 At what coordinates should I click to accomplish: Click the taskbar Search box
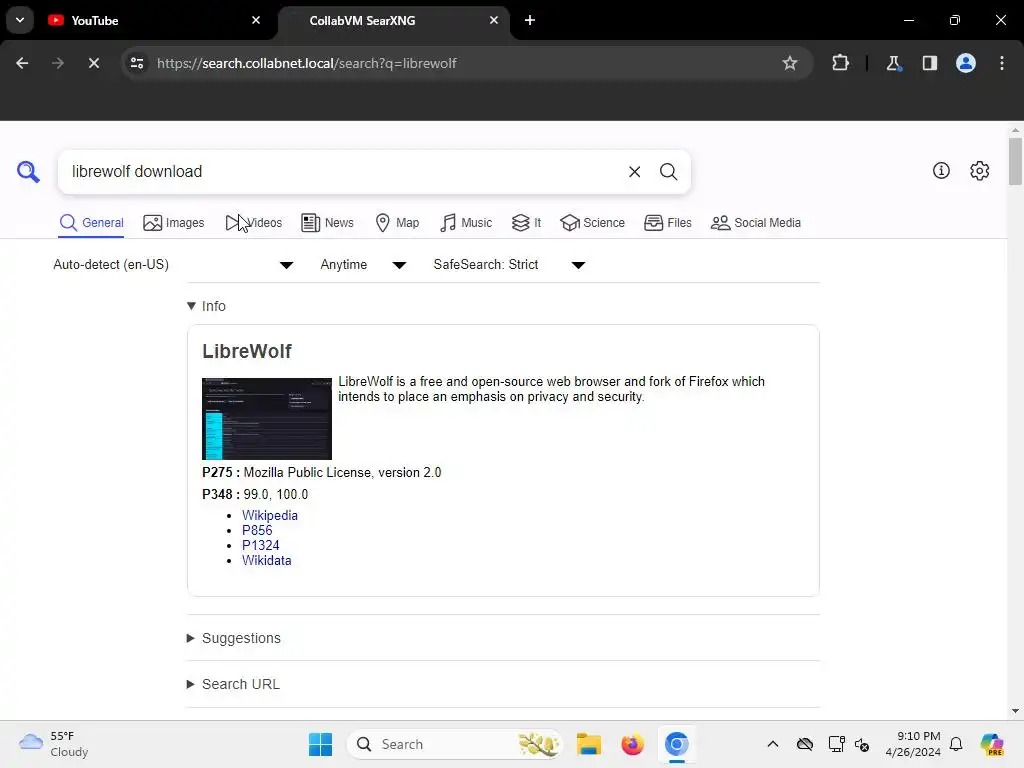click(x=455, y=744)
